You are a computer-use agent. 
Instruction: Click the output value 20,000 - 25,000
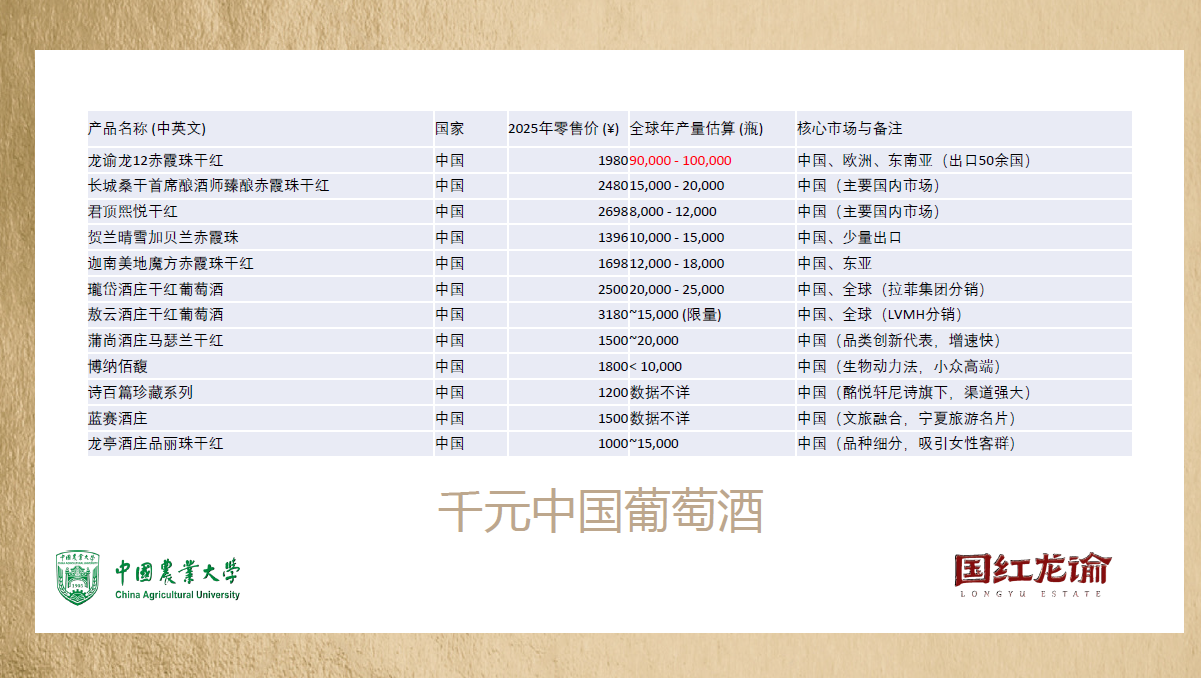[677, 290]
